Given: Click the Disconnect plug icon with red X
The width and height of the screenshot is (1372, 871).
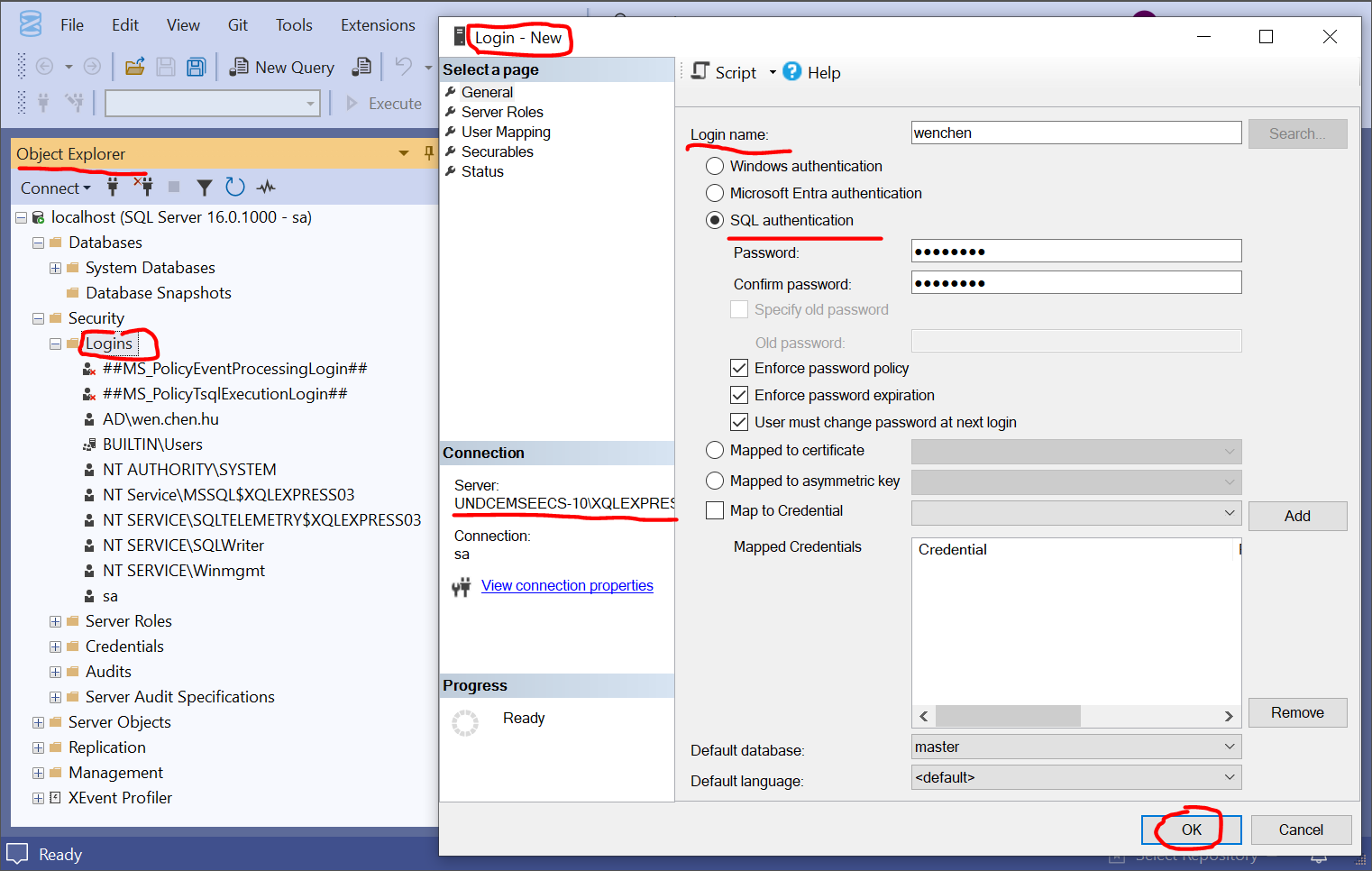Looking at the screenshot, I should (x=143, y=187).
